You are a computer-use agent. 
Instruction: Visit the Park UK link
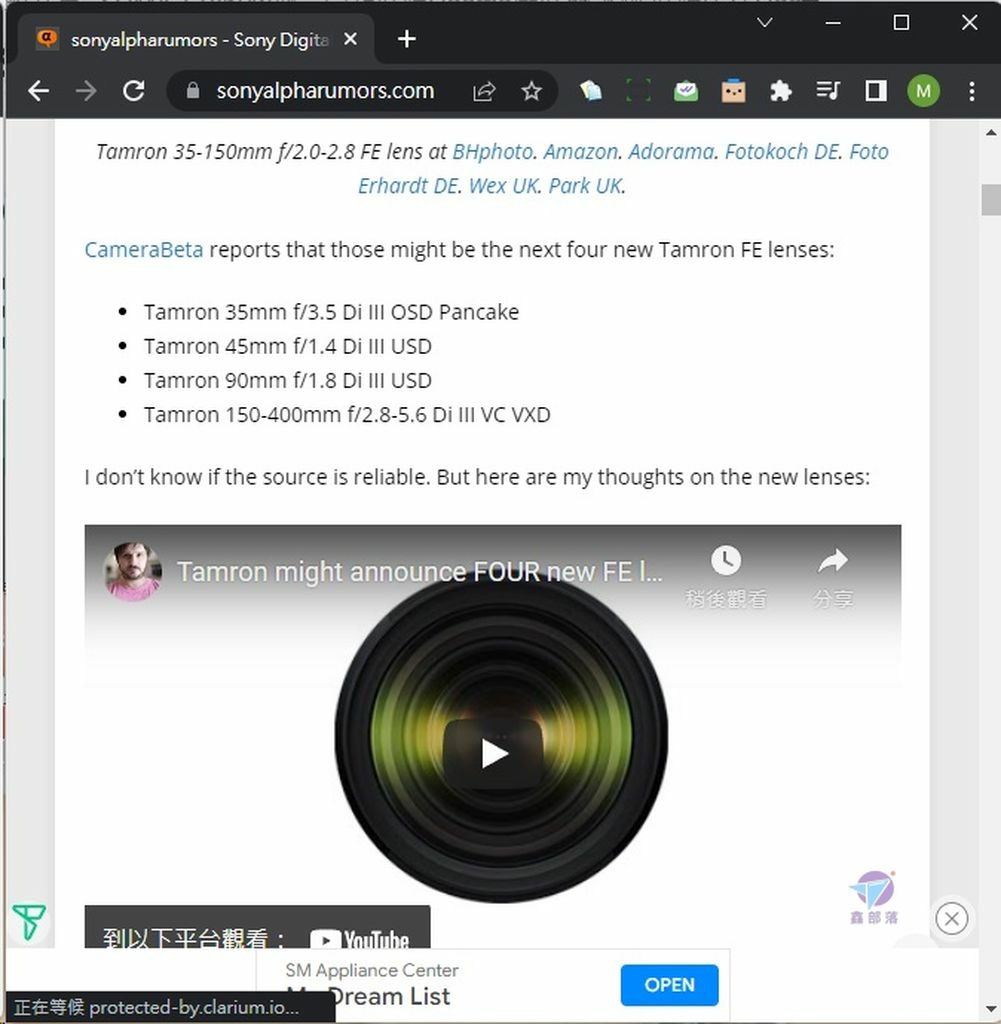pos(586,185)
